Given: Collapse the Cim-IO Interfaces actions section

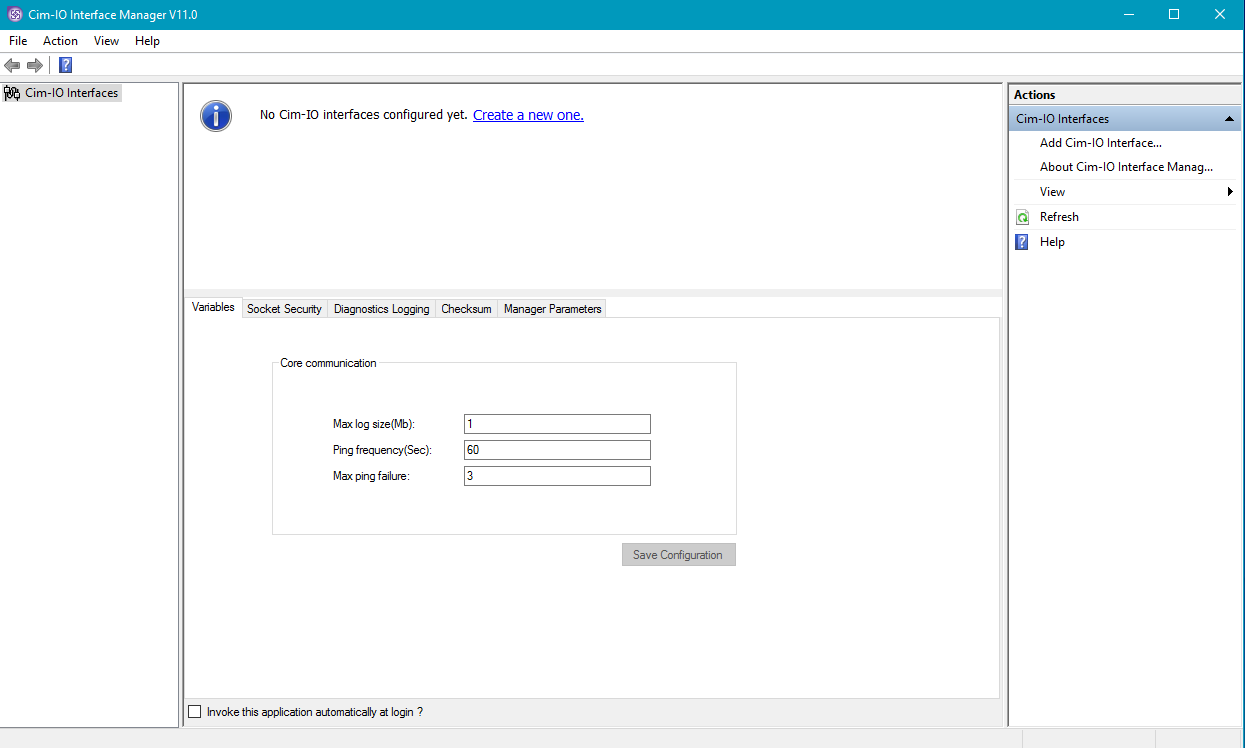Looking at the screenshot, I should (1229, 119).
